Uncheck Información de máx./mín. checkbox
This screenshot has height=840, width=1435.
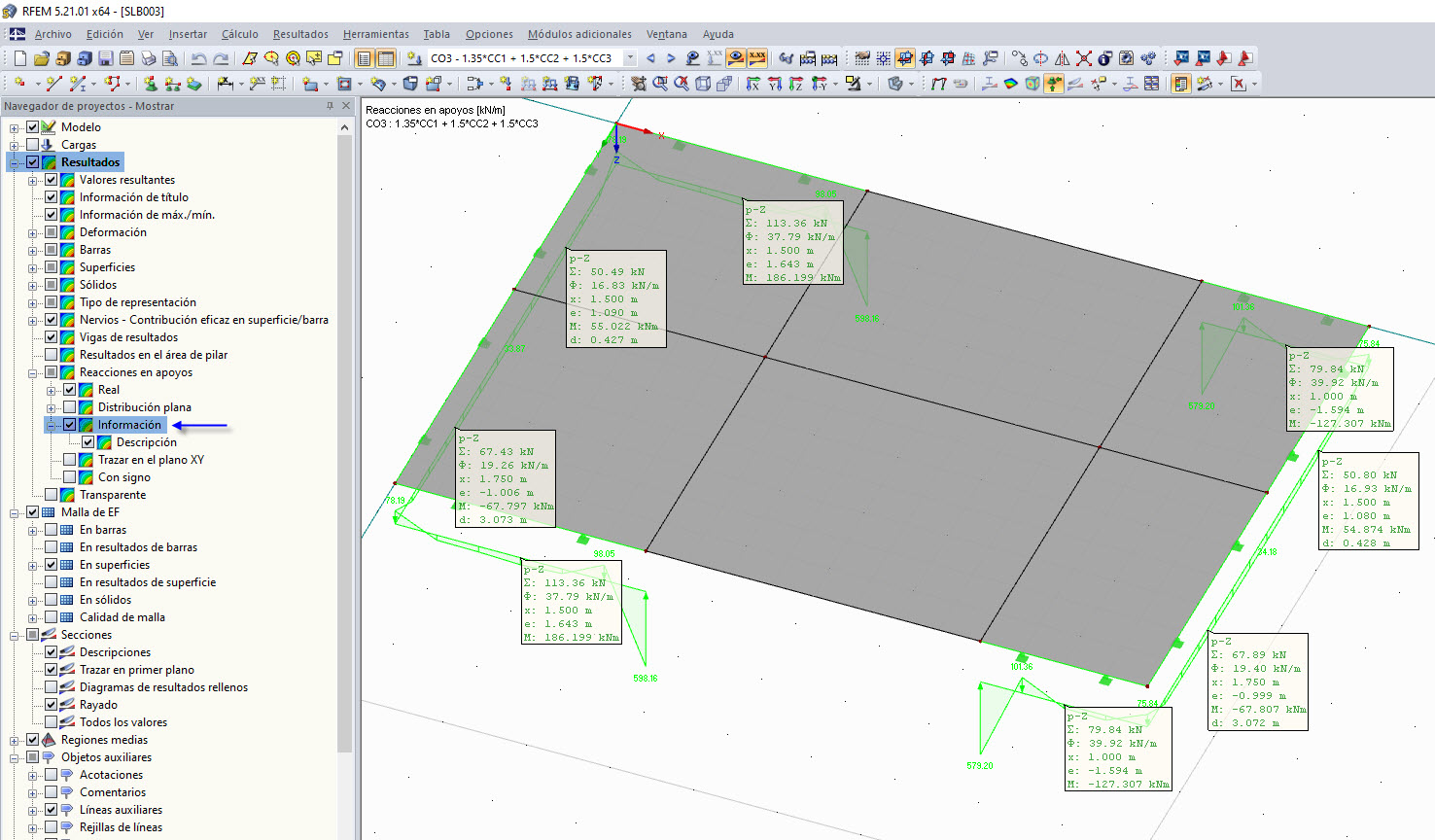coord(52,215)
